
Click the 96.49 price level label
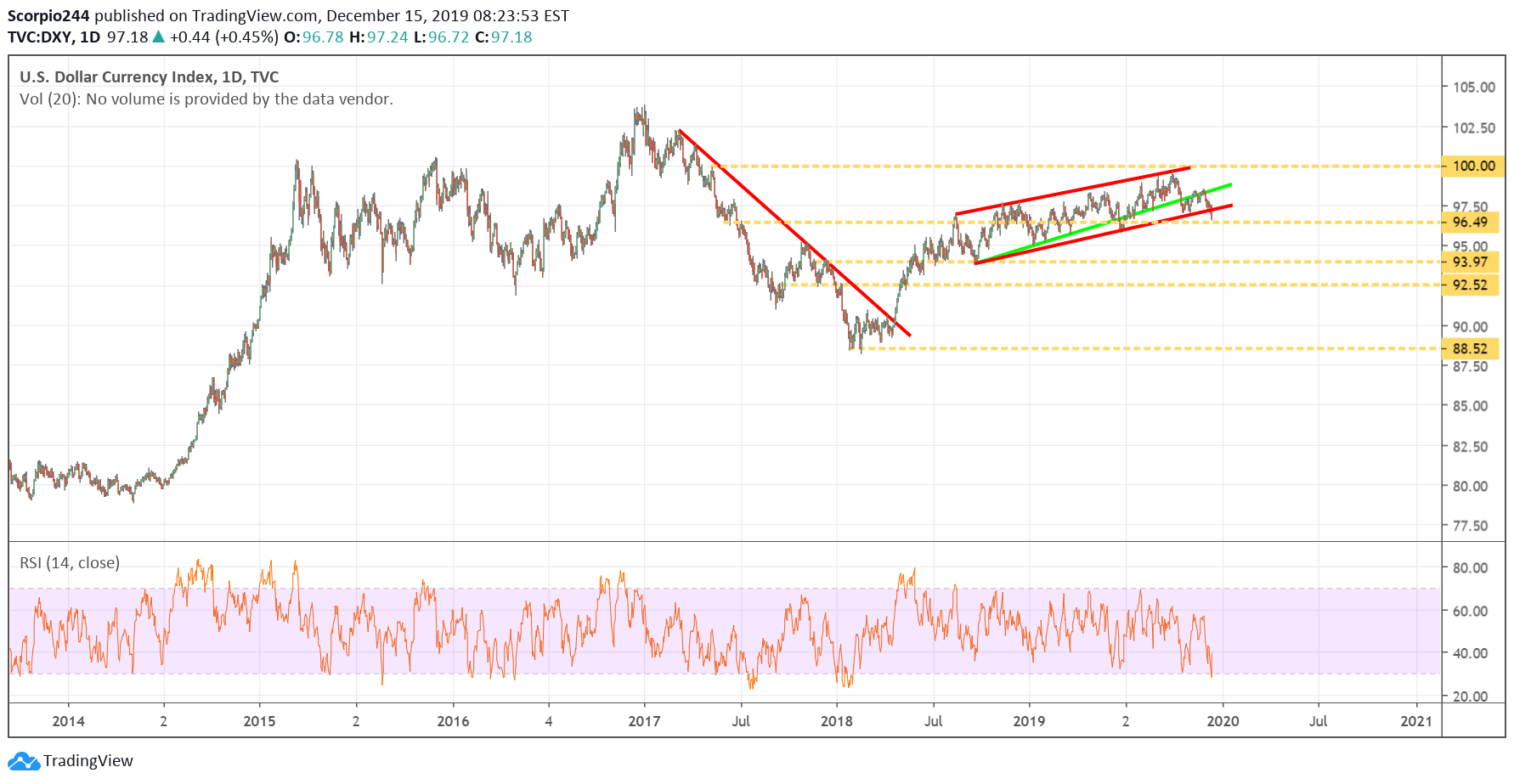1470,222
